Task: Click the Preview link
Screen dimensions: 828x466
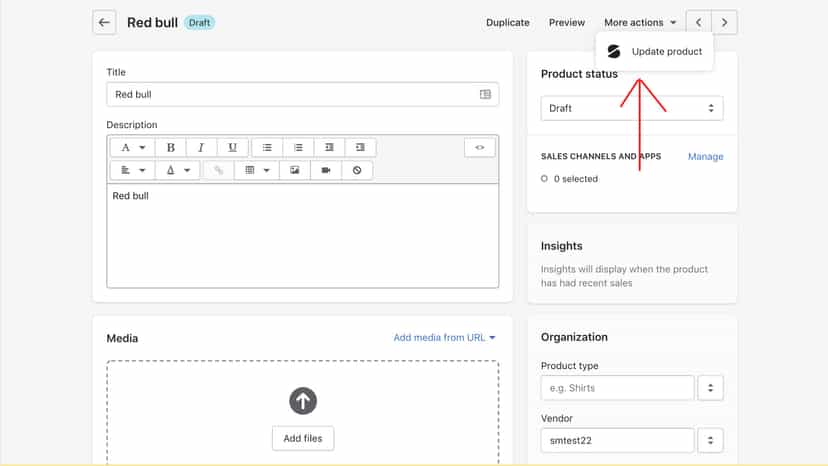Action: pyautogui.click(x=567, y=23)
